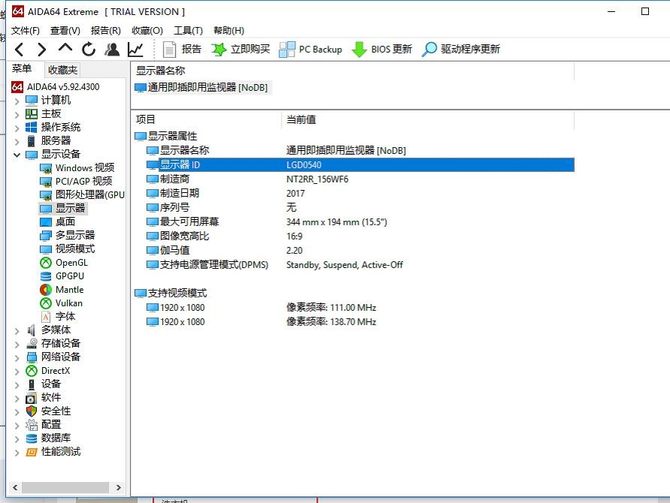This screenshot has height=503, width=670.
Task: Refresh the page with the circular arrow icon
Action: point(88,50)
